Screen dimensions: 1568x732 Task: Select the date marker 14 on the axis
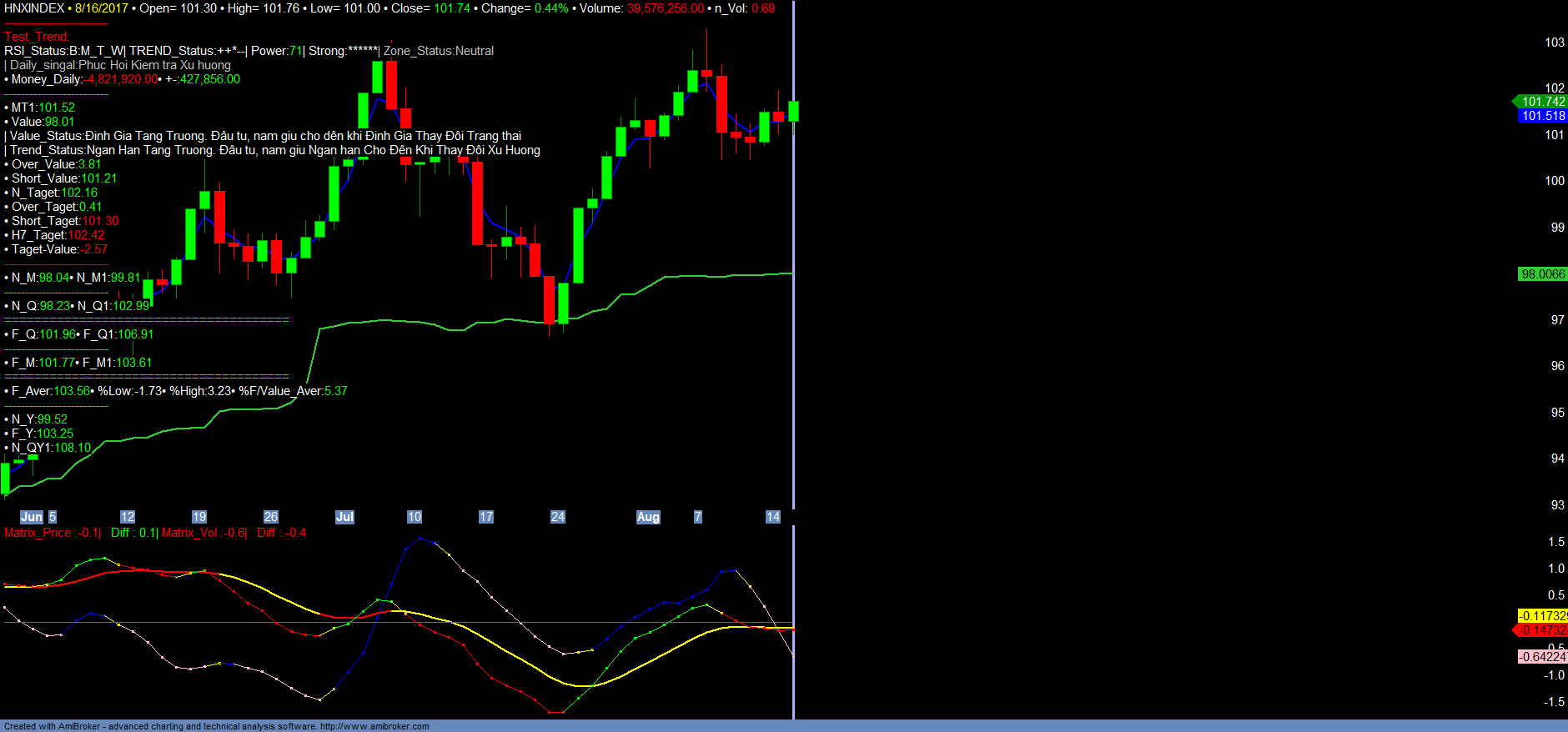773,517
